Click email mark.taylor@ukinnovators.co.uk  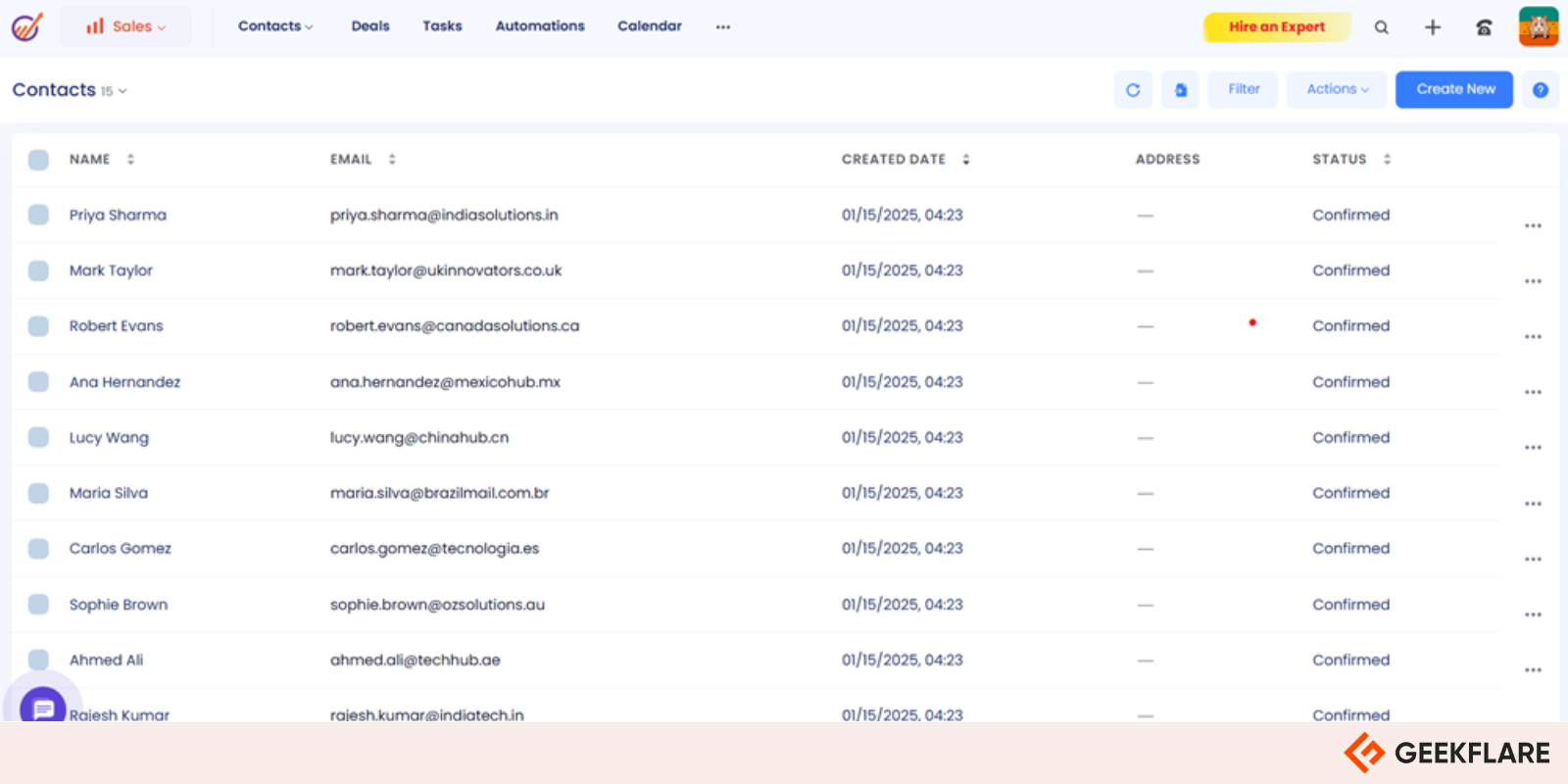pyautogui.click(x=446, y=271)
